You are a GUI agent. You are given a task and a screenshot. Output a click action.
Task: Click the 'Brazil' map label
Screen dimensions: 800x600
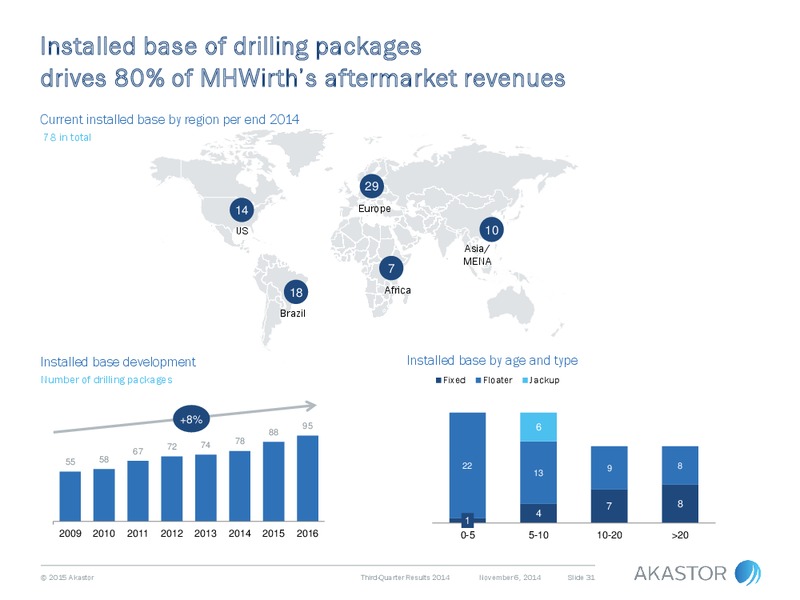pos(293,313)
